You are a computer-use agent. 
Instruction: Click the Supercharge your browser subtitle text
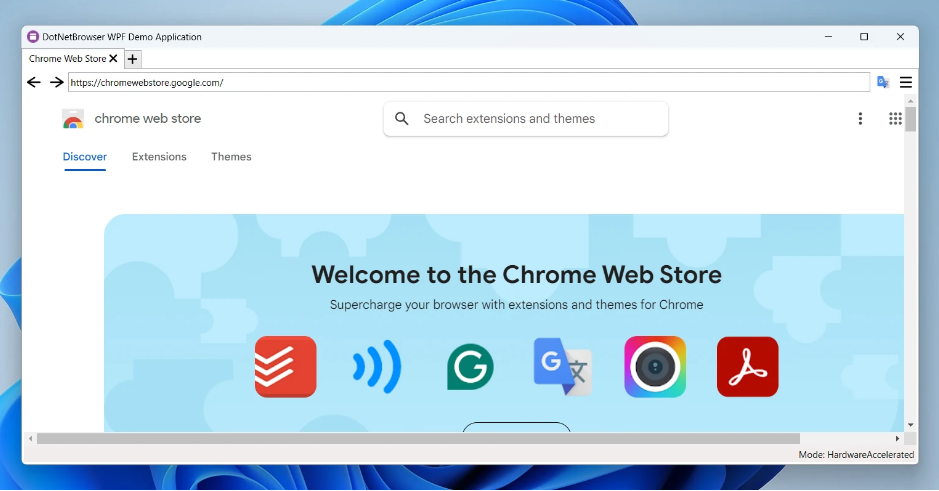point(516,305)
